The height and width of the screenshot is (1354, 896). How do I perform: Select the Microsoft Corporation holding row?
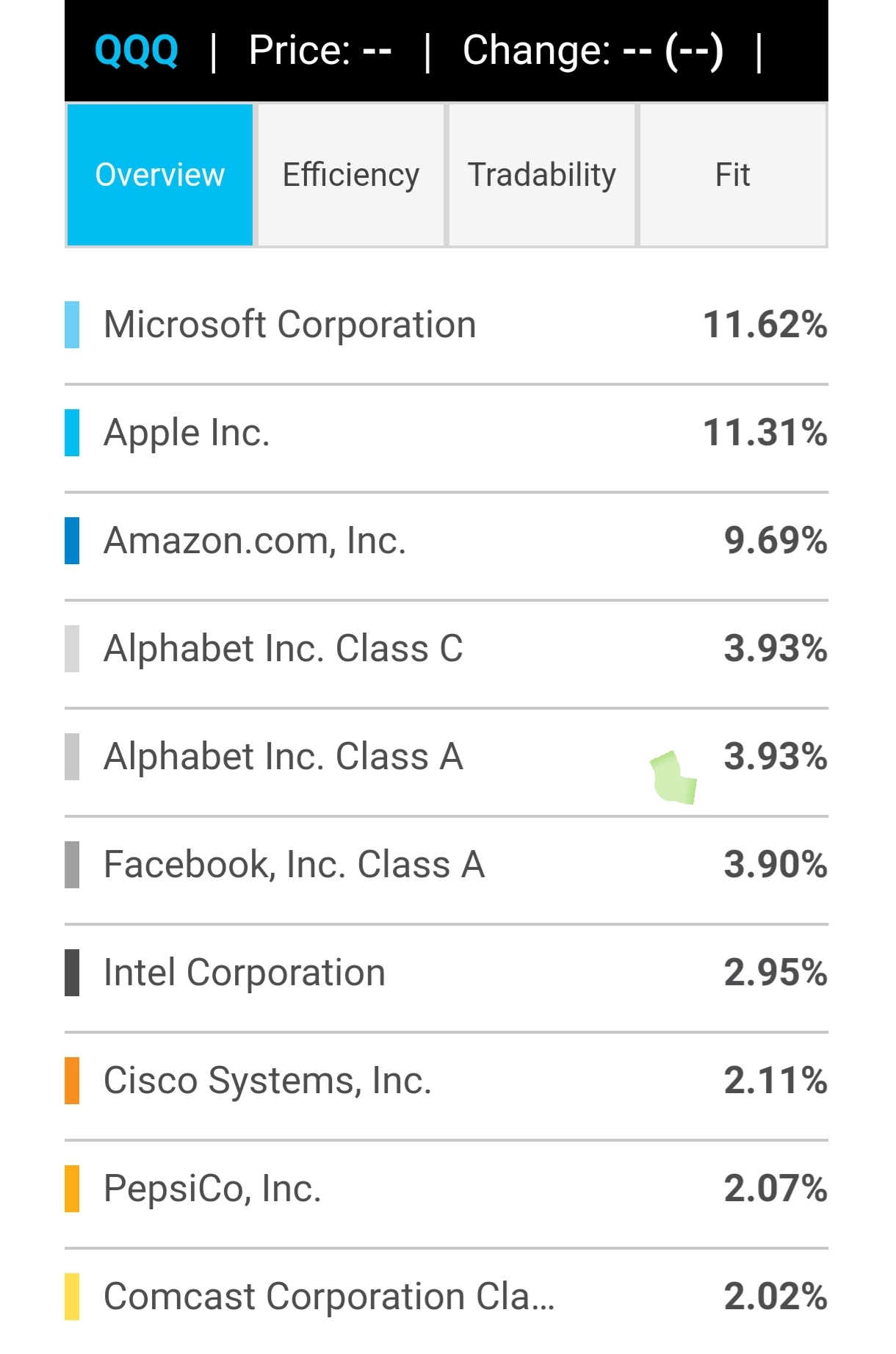point(447,325)
